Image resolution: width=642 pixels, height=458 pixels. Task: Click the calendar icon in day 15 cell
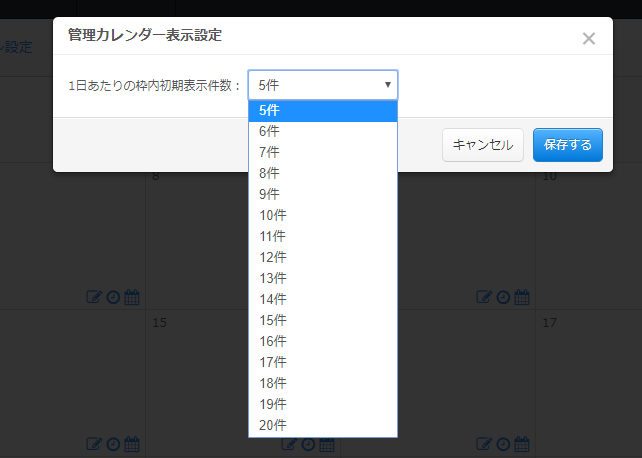[327, 444]
